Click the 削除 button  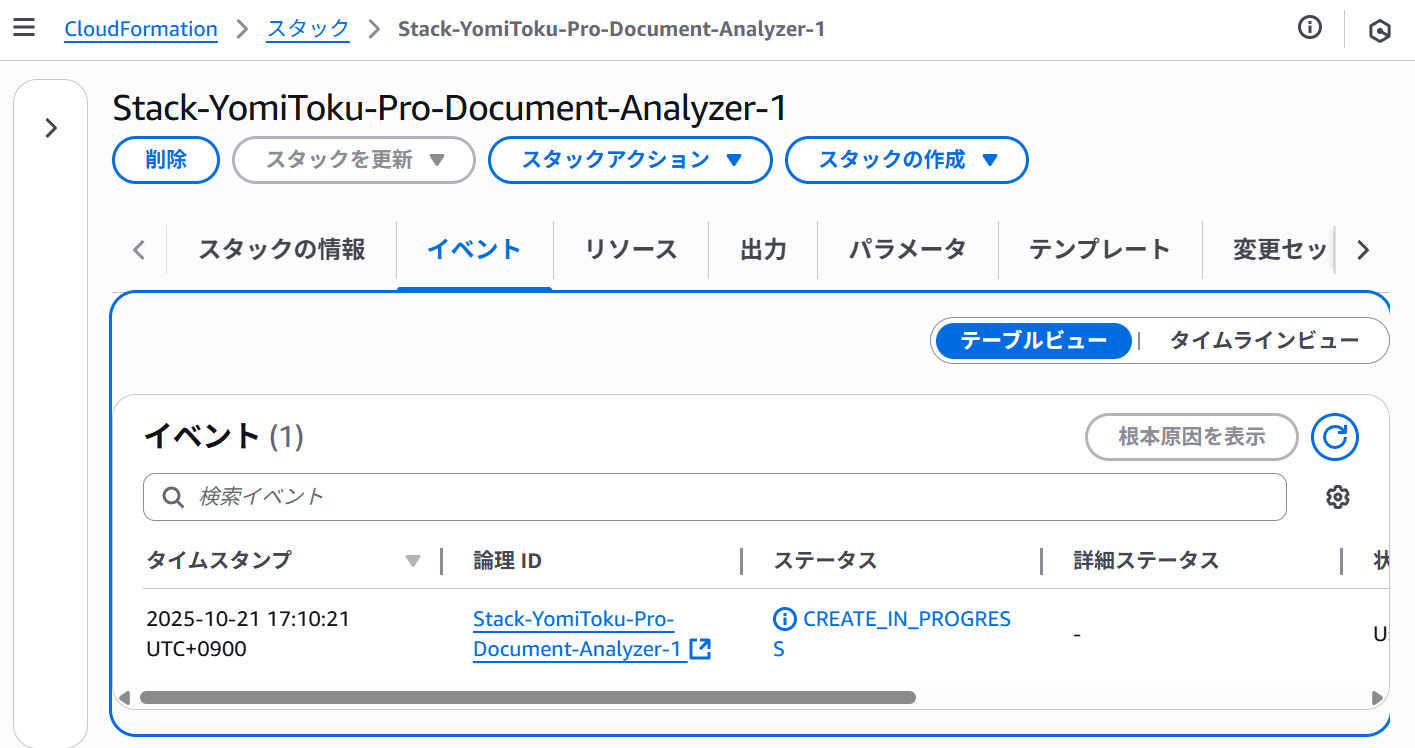165,160
